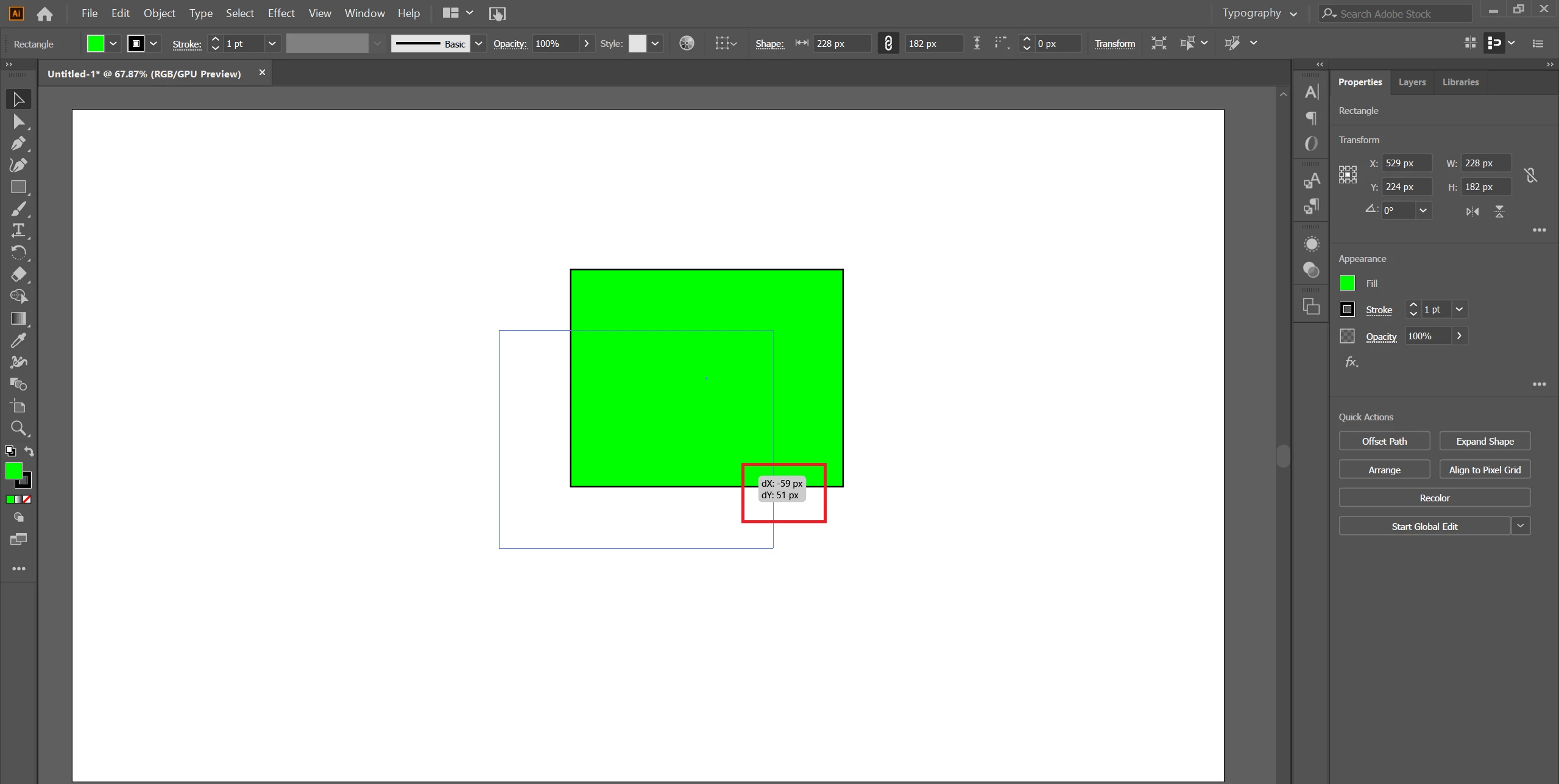Activate the Zoom tool
Screen dimensions: 1559x784
18,428
